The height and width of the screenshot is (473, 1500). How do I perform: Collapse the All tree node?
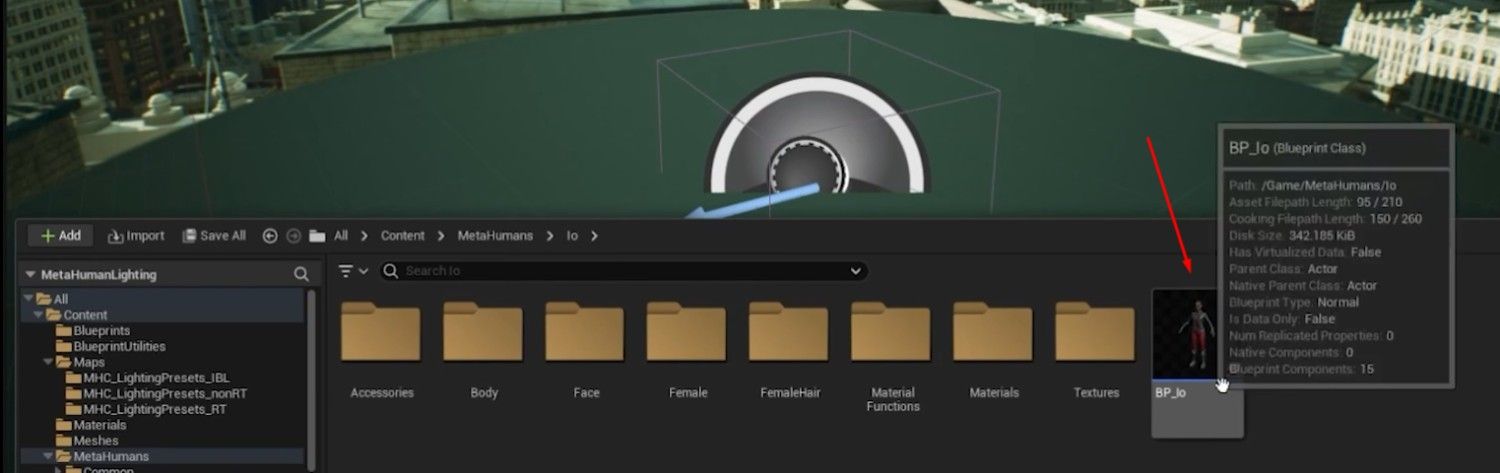(x=29, y=299)
